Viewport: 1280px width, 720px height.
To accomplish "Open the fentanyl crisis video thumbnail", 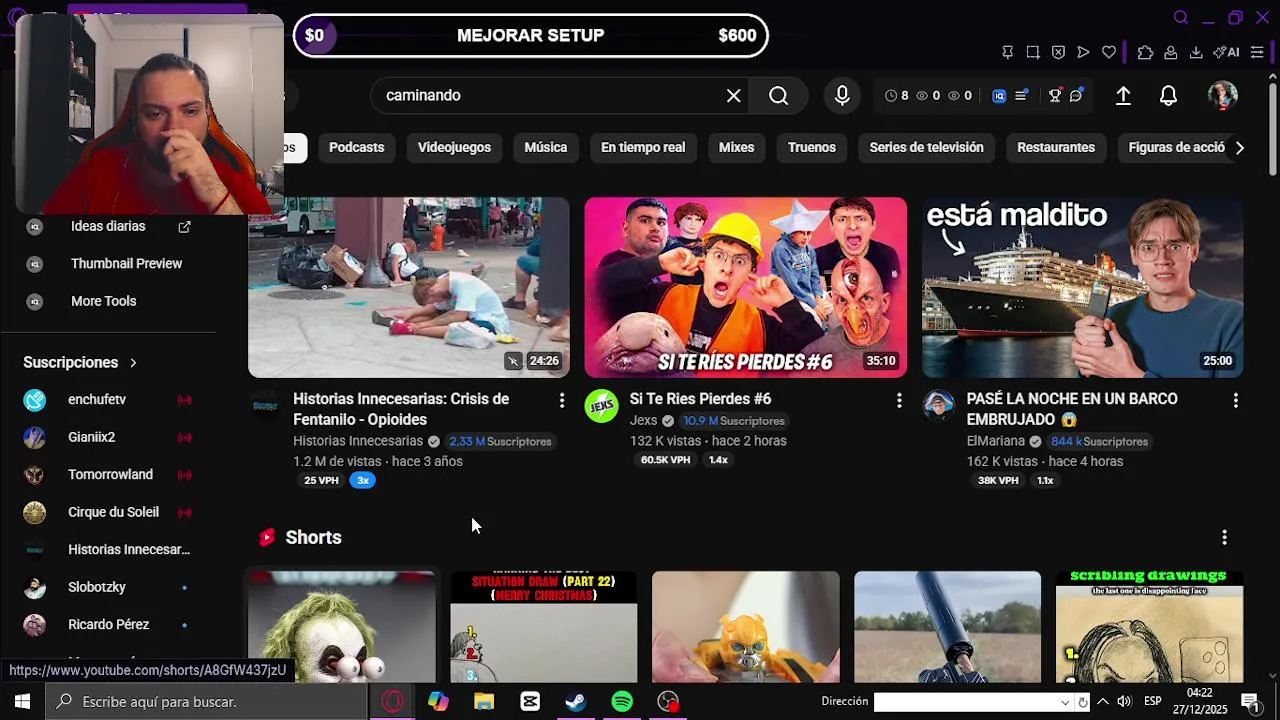I will [409, 288].
